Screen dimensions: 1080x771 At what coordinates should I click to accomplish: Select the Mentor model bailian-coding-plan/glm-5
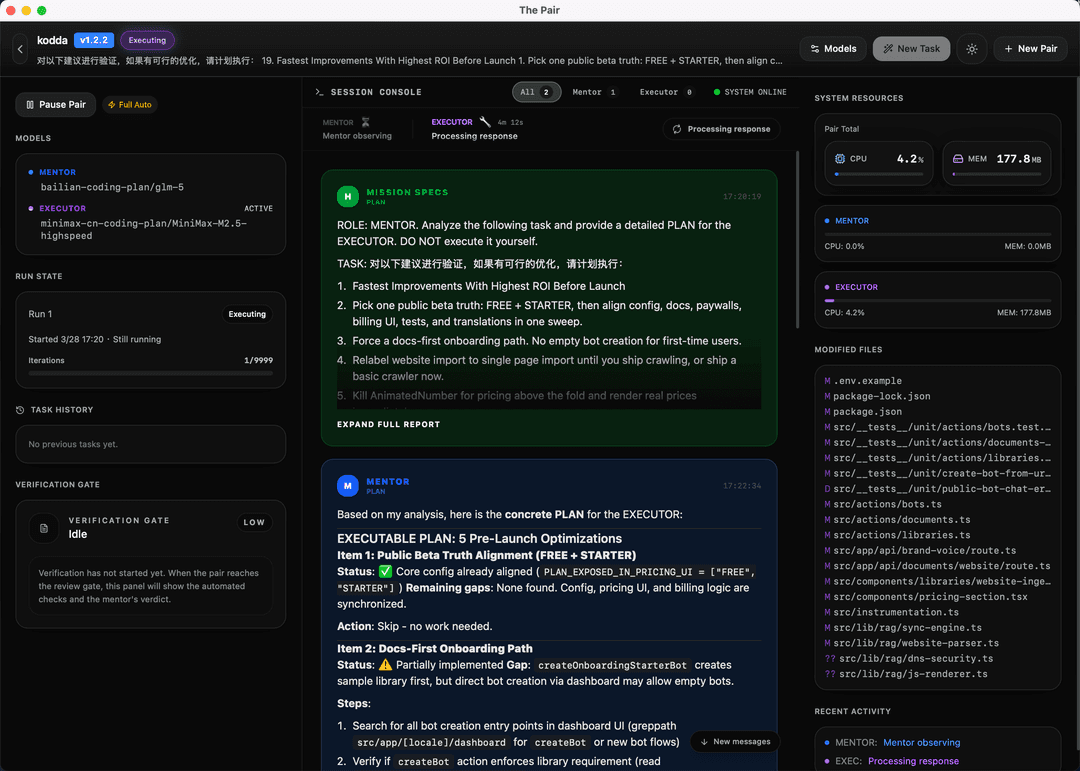[x=112, y=187]
